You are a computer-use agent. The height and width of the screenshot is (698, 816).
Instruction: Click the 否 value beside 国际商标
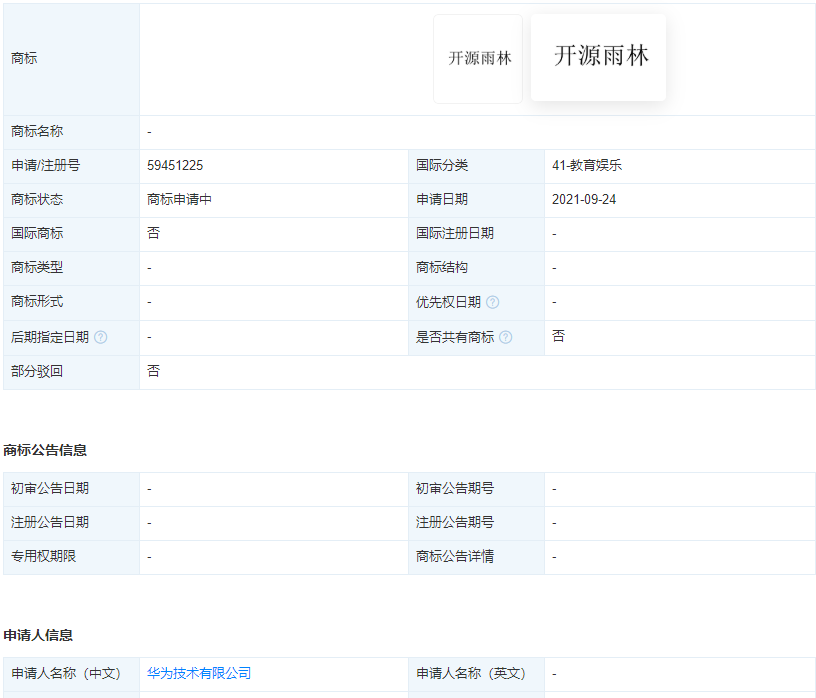pyautogui.click(x=154, y=233)
